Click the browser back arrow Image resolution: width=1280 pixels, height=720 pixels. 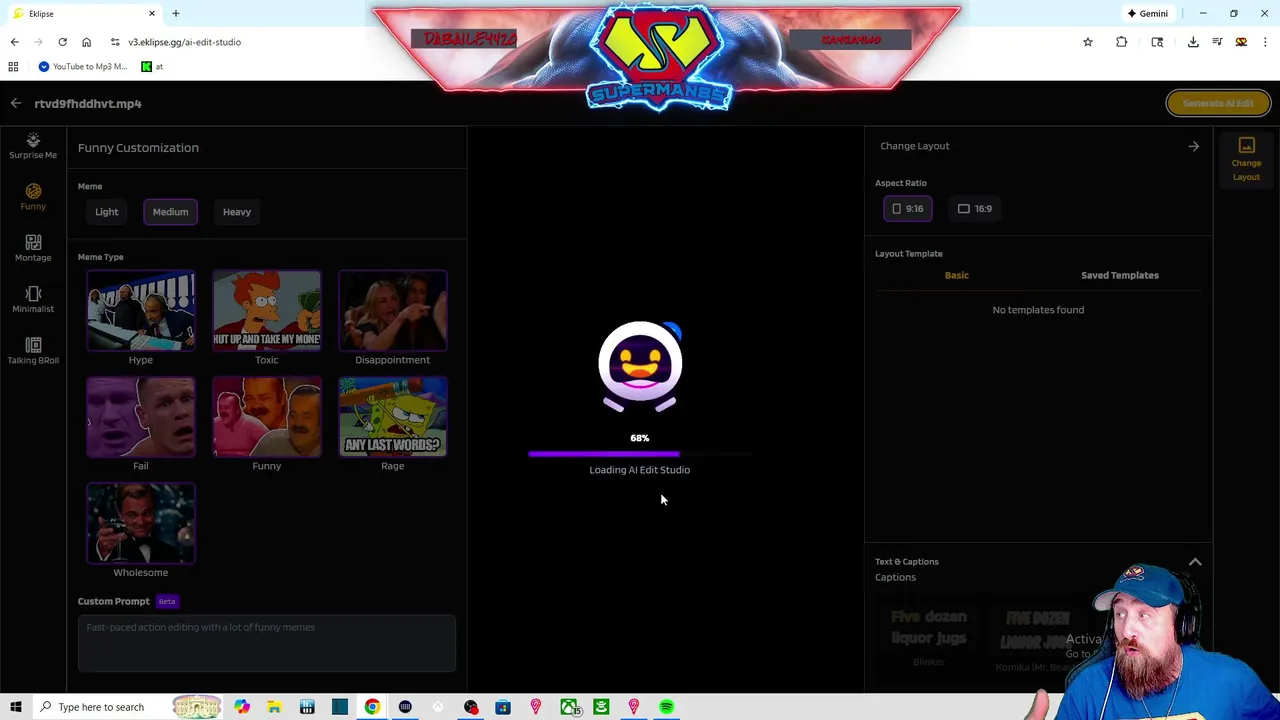click(x=14, y=42)
